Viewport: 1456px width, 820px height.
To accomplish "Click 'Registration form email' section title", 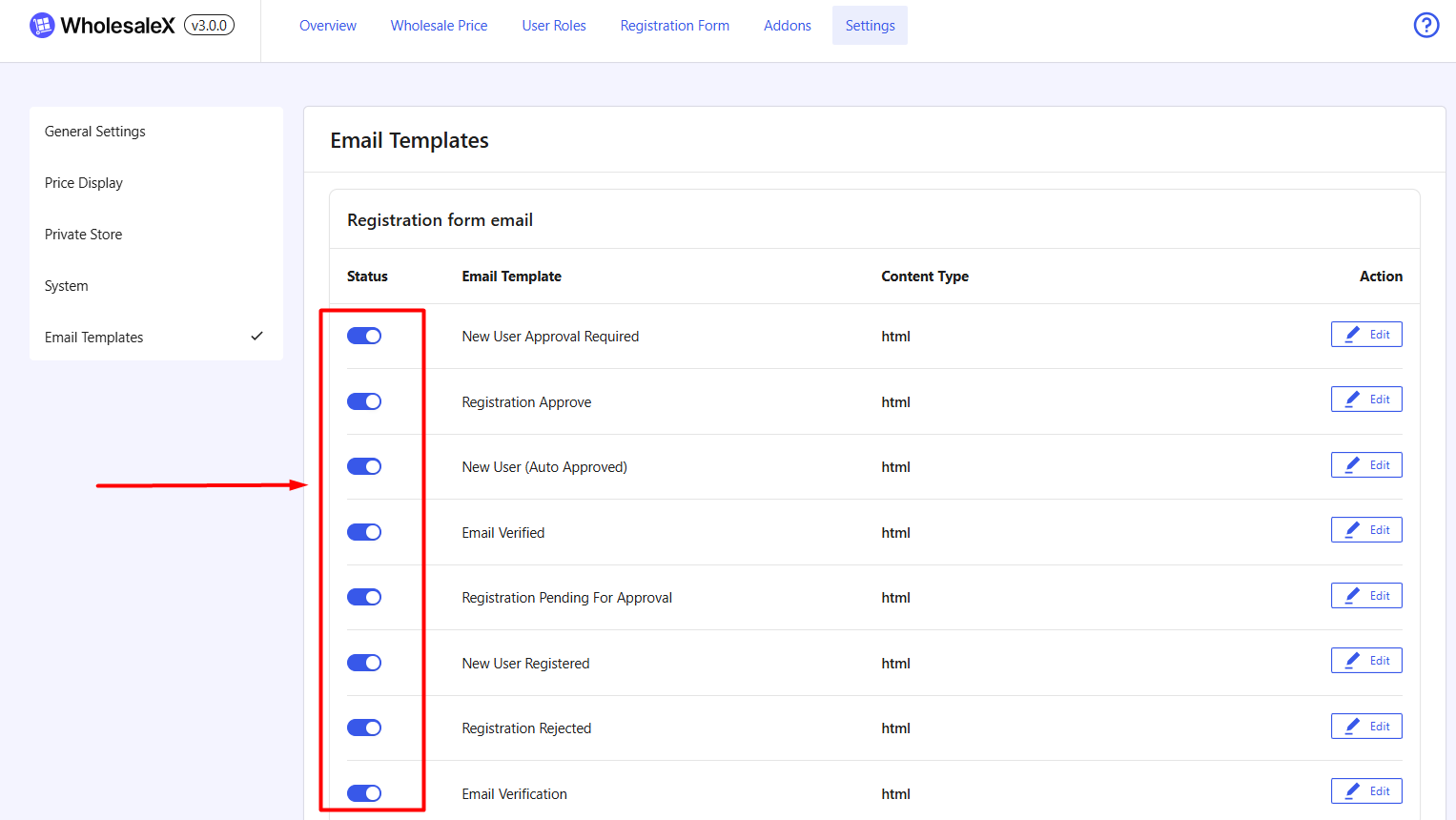I will tap(440, 220).
